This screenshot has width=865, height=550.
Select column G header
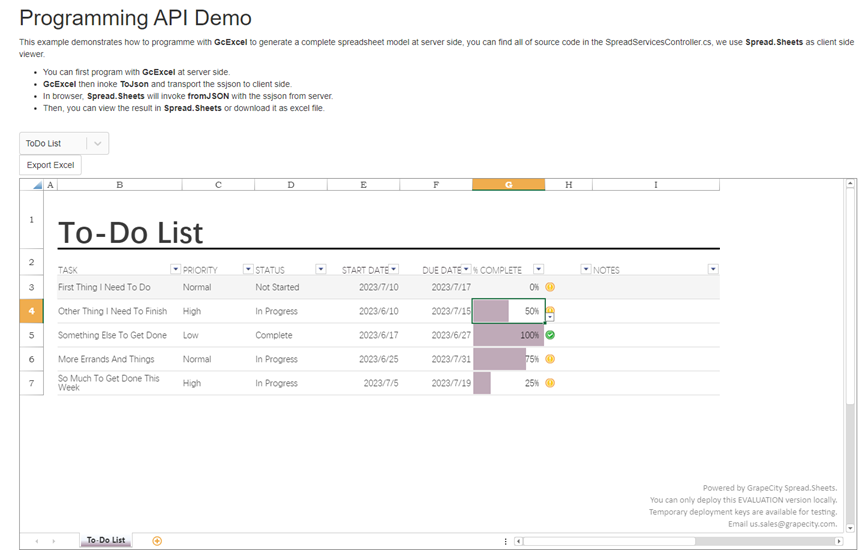(x=509, y=185)
